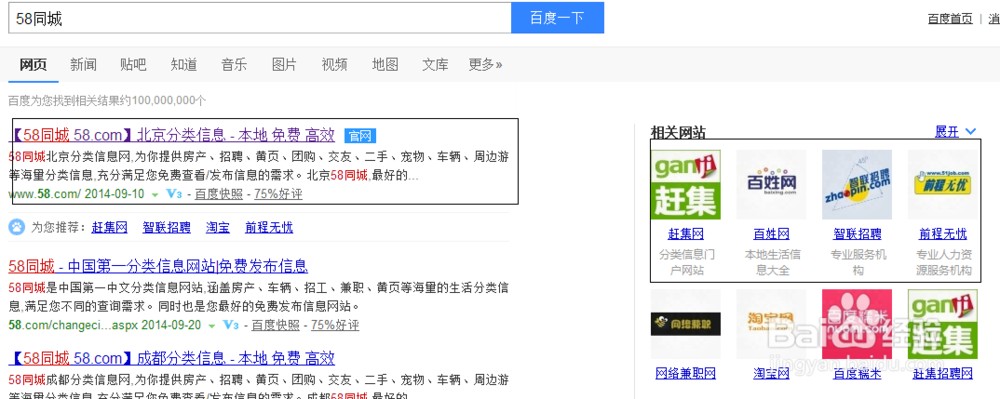Click the 相关网站 heading

[678, 133]
